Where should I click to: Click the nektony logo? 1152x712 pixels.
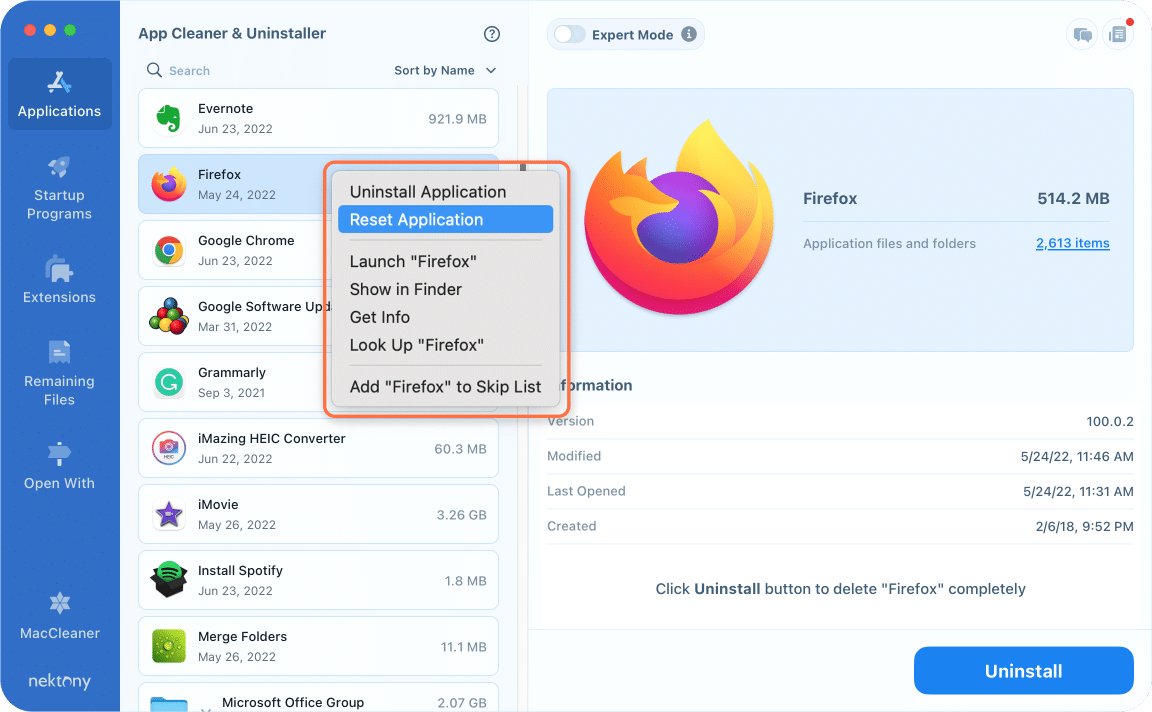pos(60,680)
